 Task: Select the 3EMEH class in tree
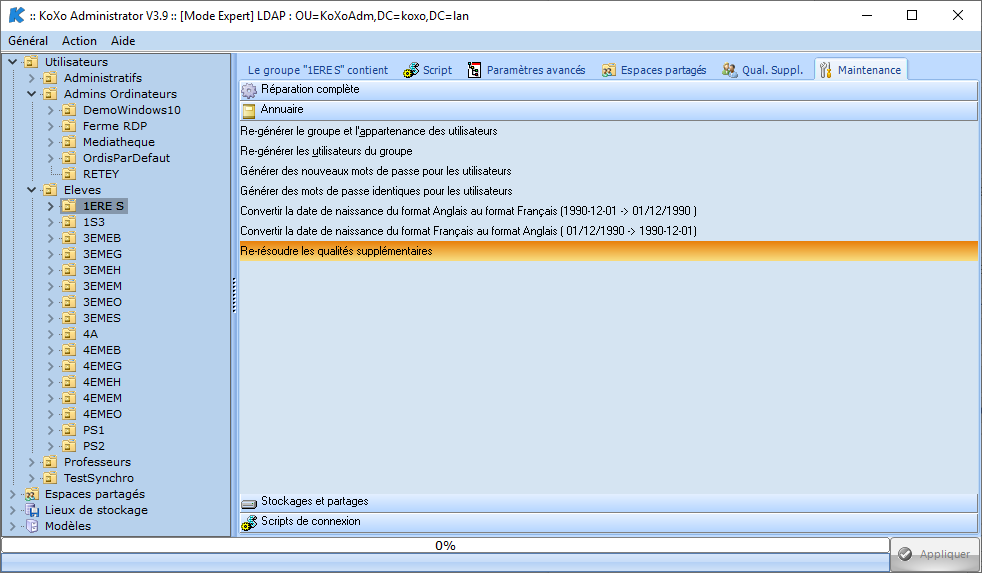pos(102,270)
